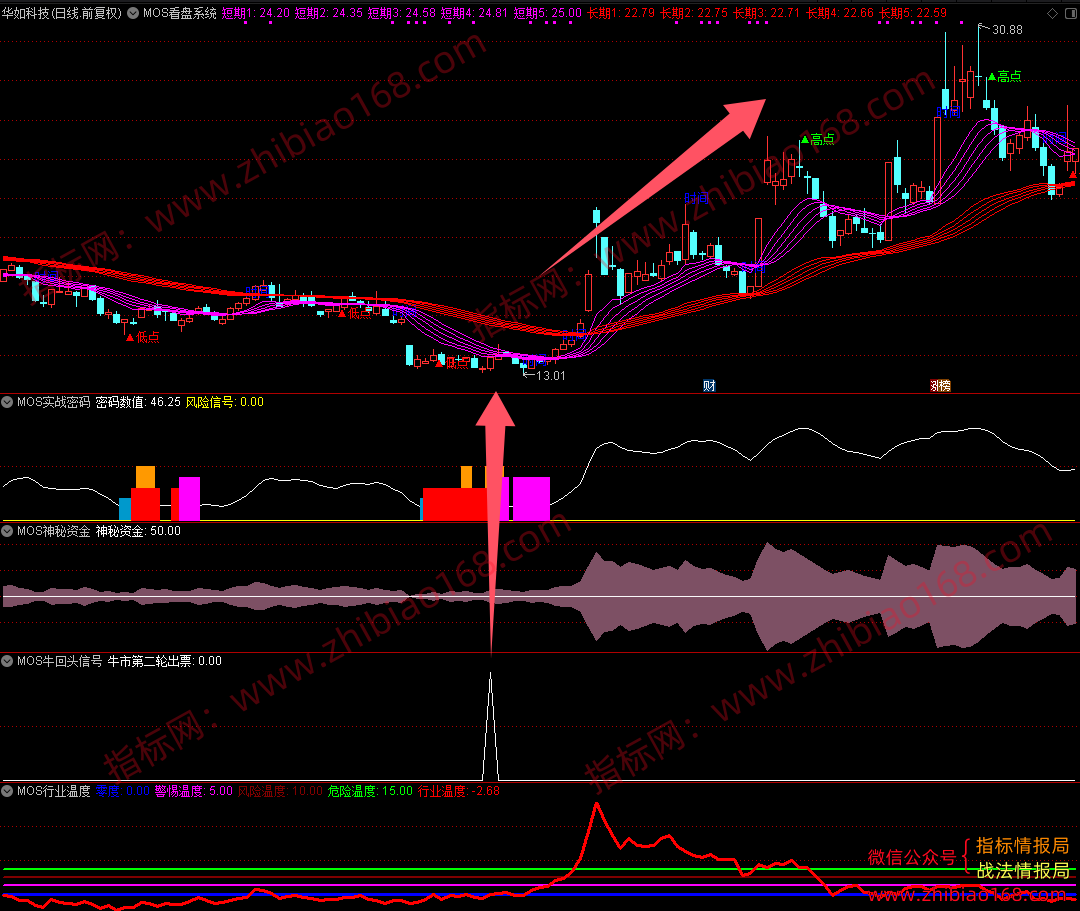Click the 风险温度: 10.00 legend entry
1080x911 pixels.
pyautogui.click(x=280, y=791)
